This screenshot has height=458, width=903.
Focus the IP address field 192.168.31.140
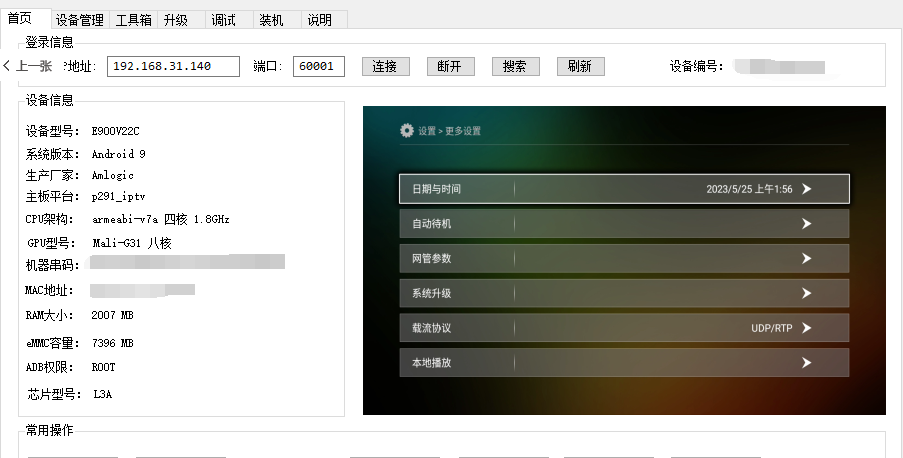point(173,66)
